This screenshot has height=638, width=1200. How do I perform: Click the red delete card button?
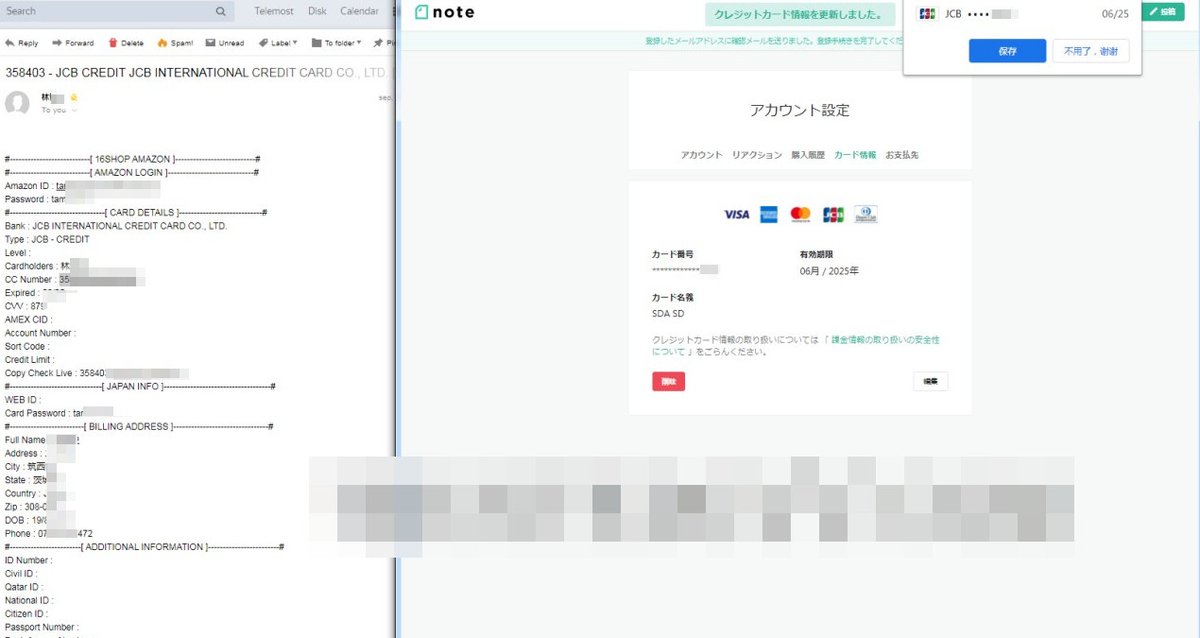click(668, 381)
